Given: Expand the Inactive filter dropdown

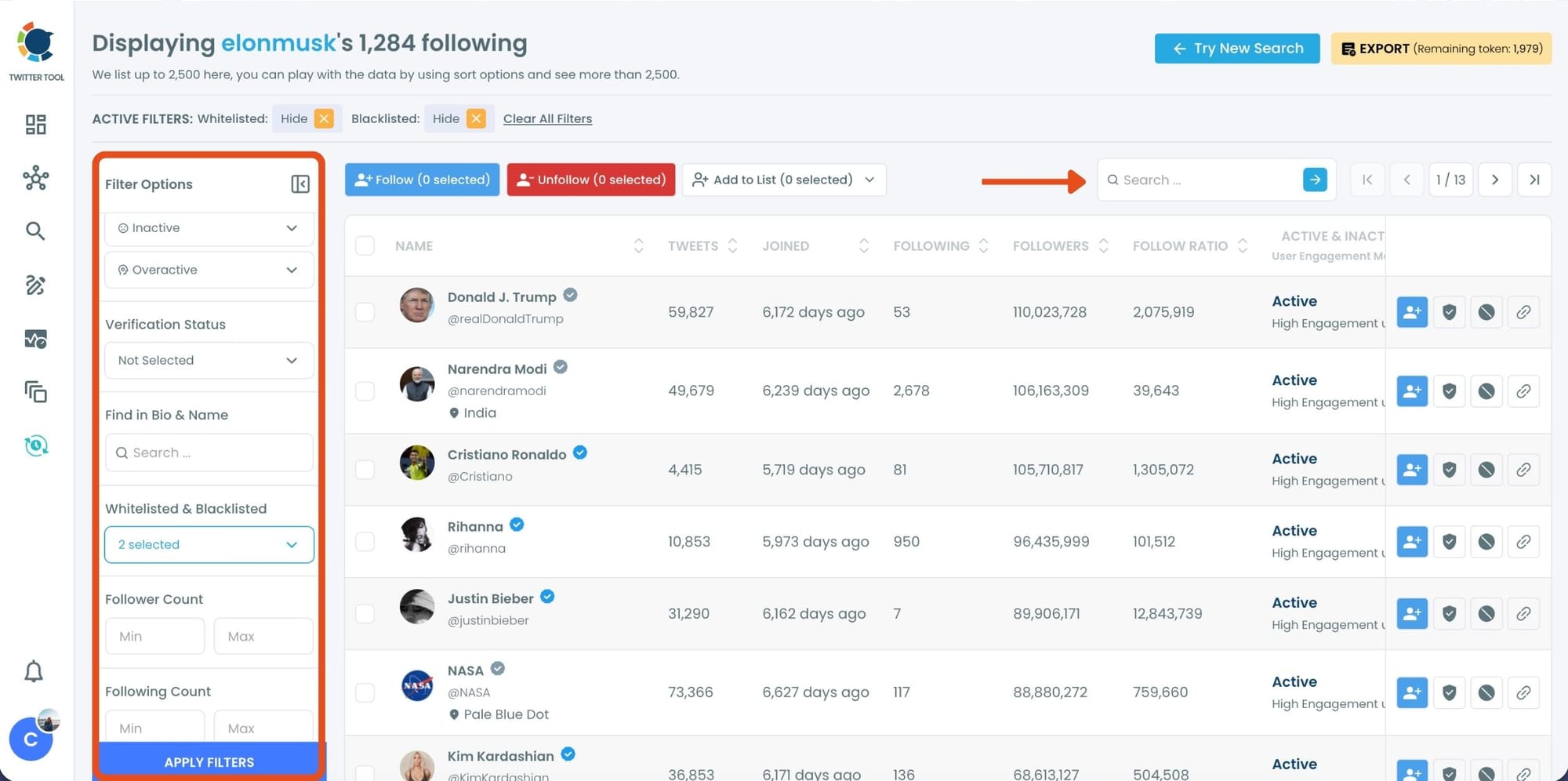Looking at the screenshot, I should pyautogui.click(x=208, y=228).
